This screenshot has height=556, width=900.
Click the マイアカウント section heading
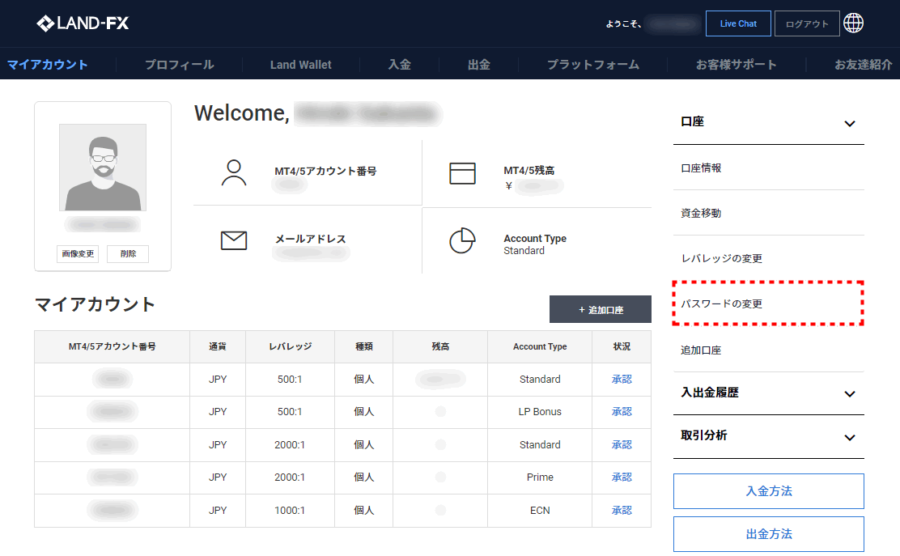coord(95,304)
